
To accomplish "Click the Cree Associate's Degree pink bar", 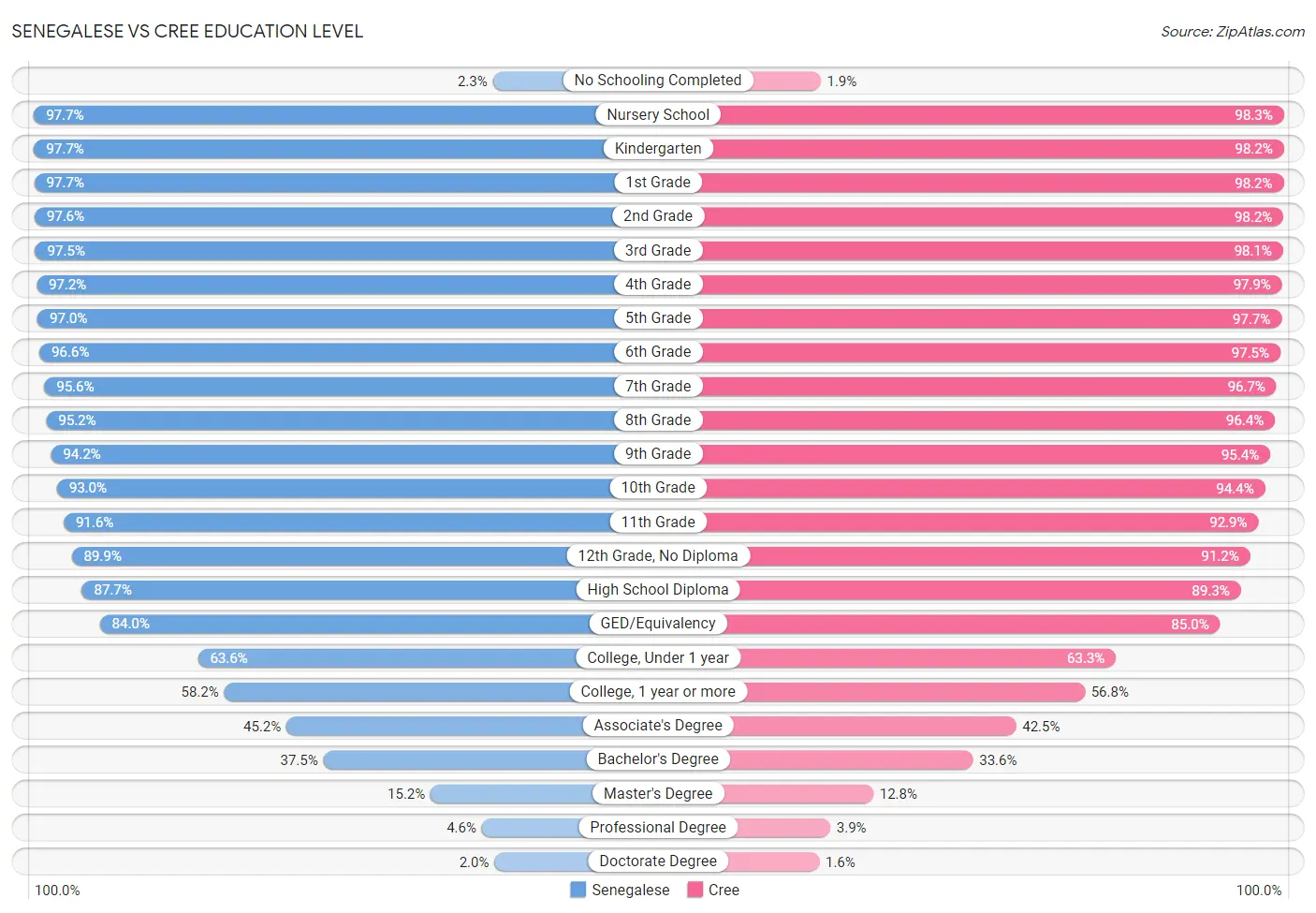I will pyautogui.click(x=837, y=726).
